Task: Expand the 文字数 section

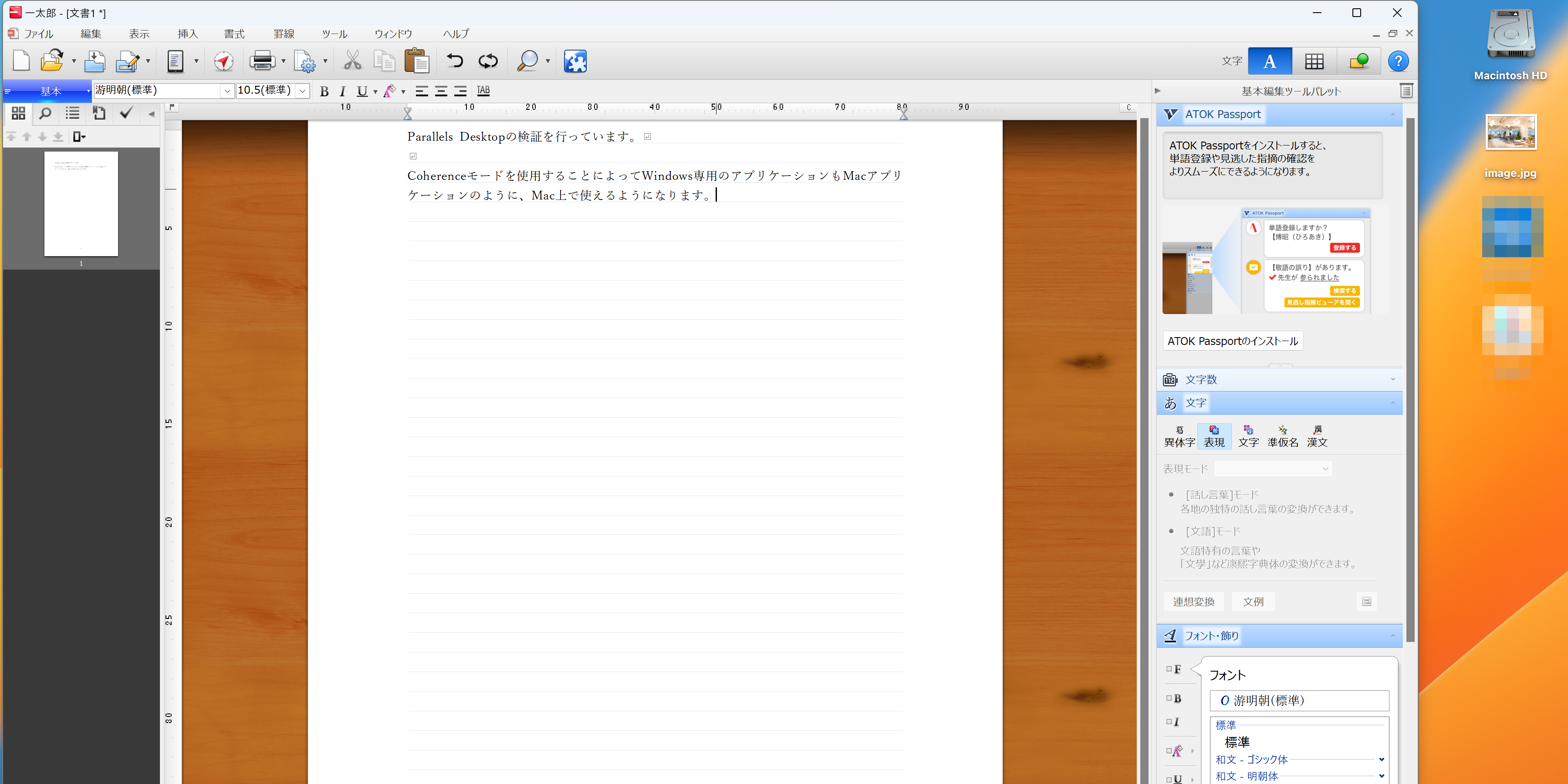Action: click(x=1393, y=379)
